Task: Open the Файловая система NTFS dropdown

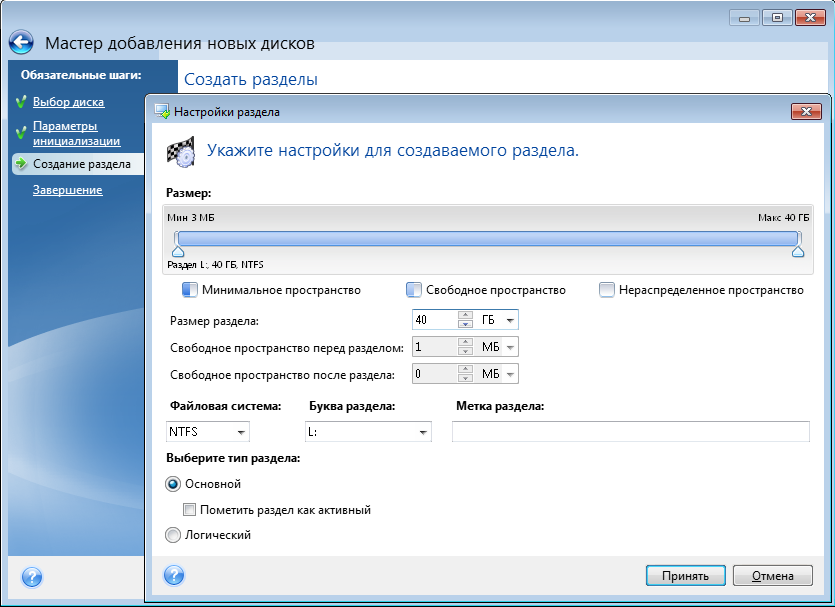Action: click(x=209, y=432)
